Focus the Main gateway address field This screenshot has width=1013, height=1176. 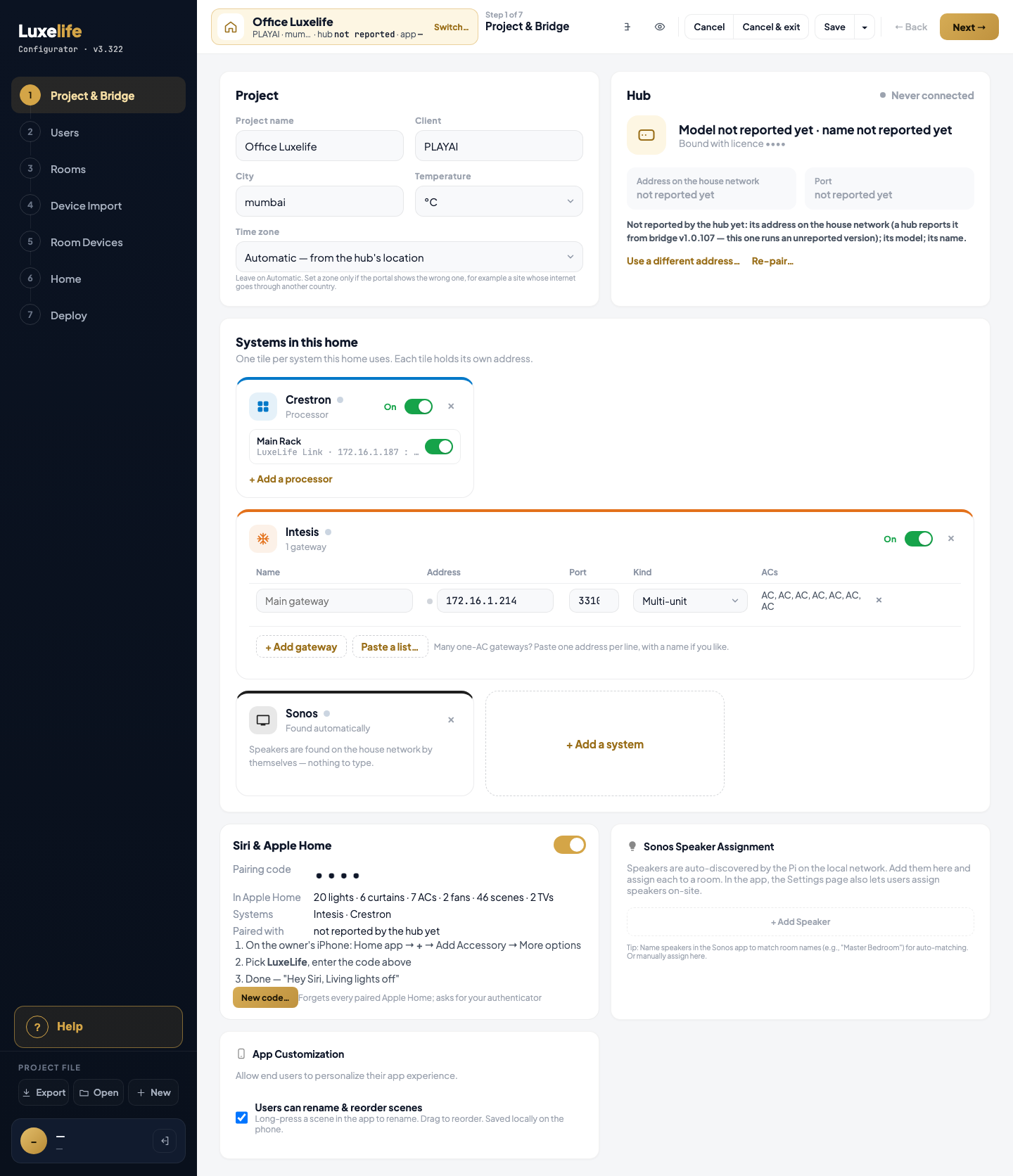click(x=495, y=601)
